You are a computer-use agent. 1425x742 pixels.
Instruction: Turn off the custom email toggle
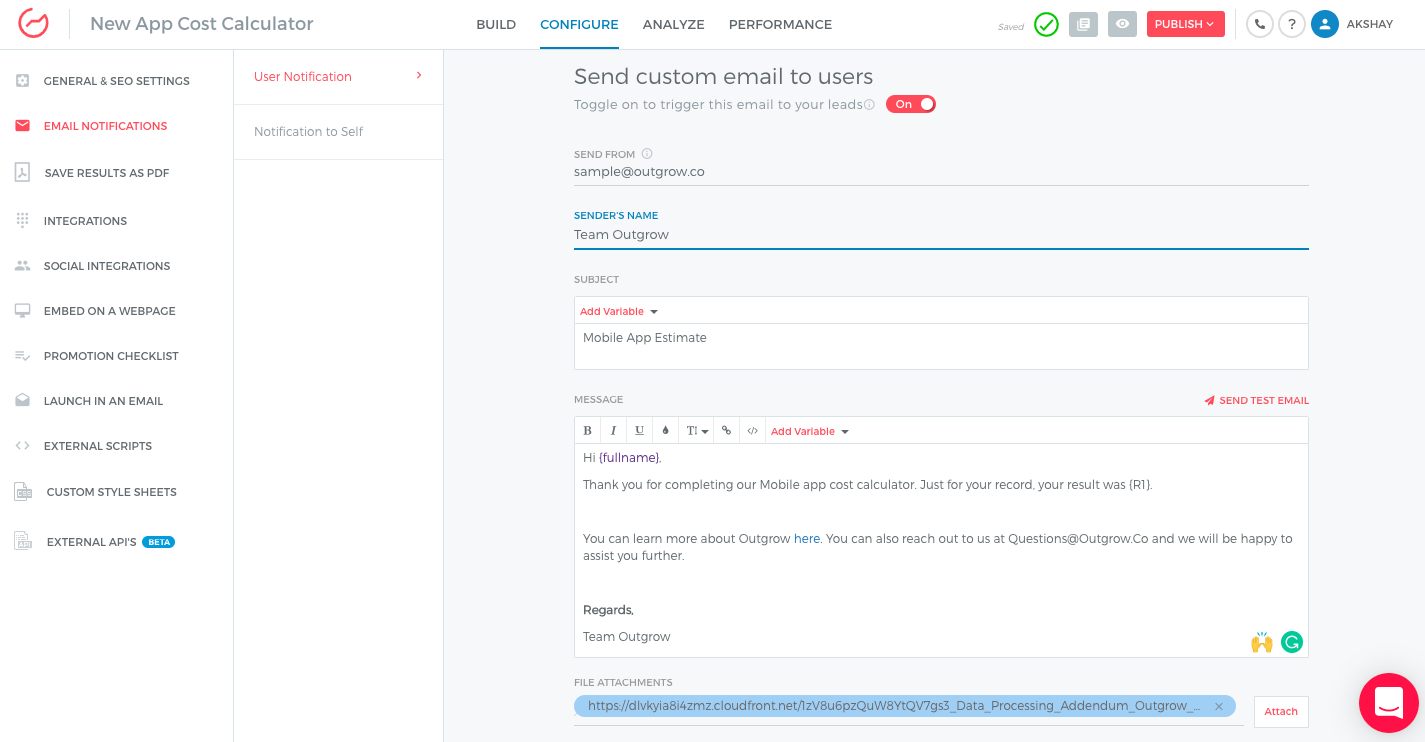click(x=911, y=104)
